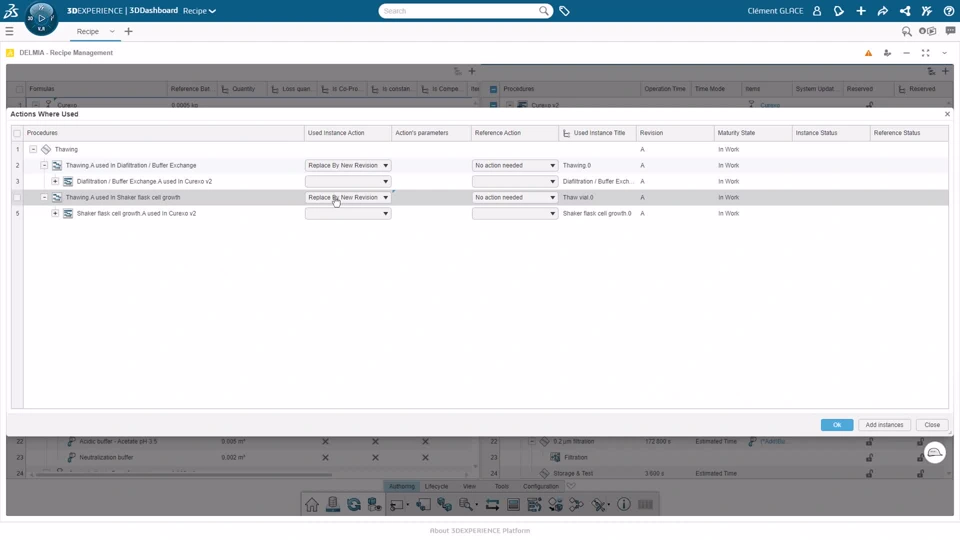Close the Actions Where Used dialog via X
The width and height of the screenshot is (960, 540).
point(947,114)
